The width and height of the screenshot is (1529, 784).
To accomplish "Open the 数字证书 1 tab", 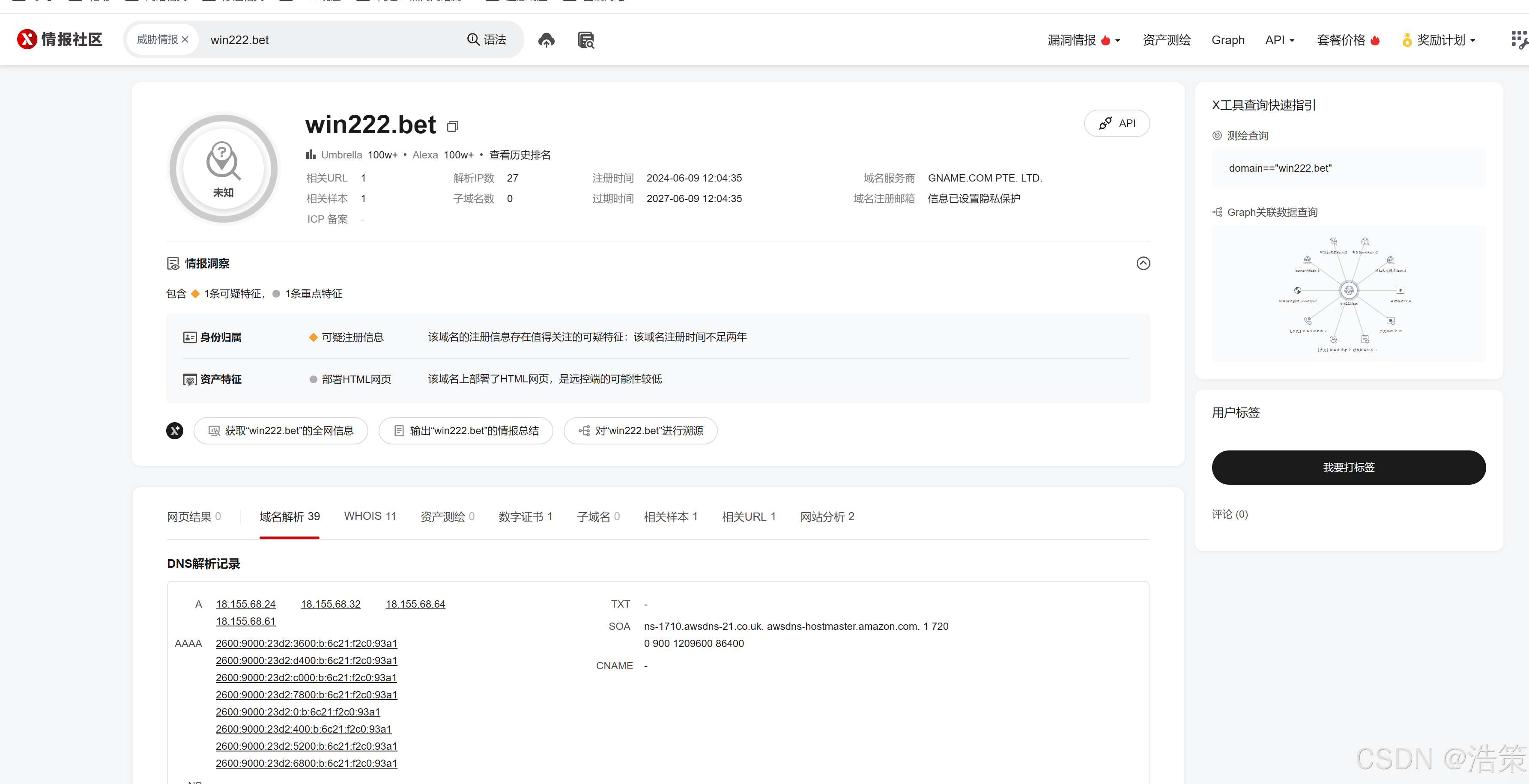I will click(525, 516).
